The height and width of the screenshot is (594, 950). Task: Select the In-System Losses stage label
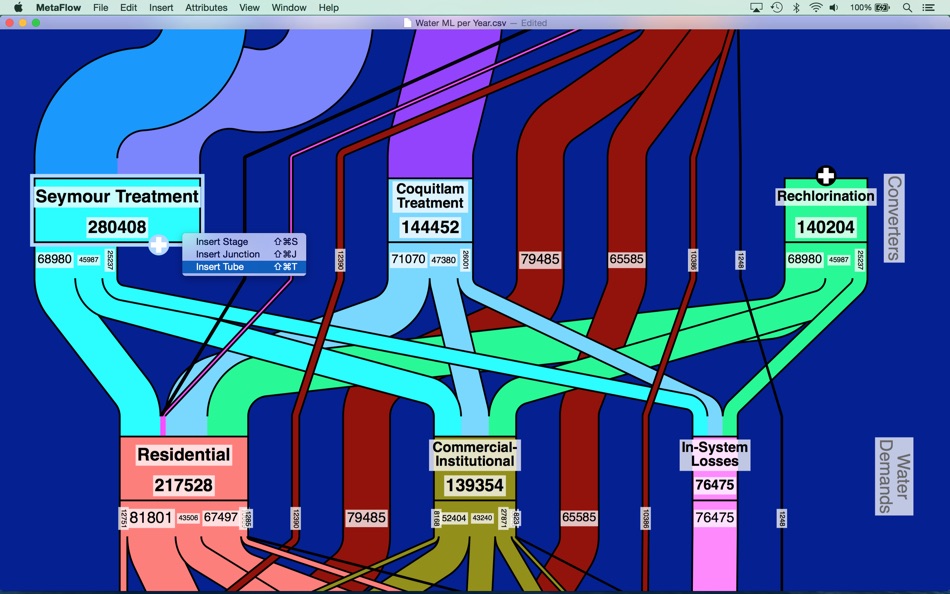click(714, 454)
